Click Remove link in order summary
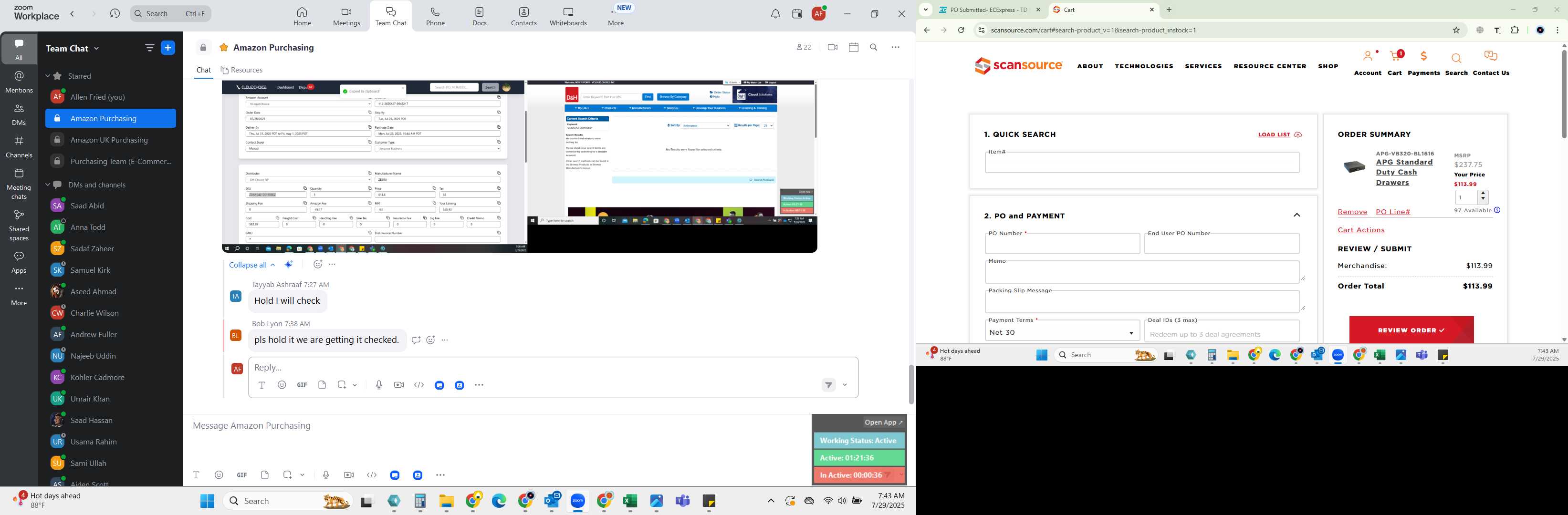 point(1352,212)
